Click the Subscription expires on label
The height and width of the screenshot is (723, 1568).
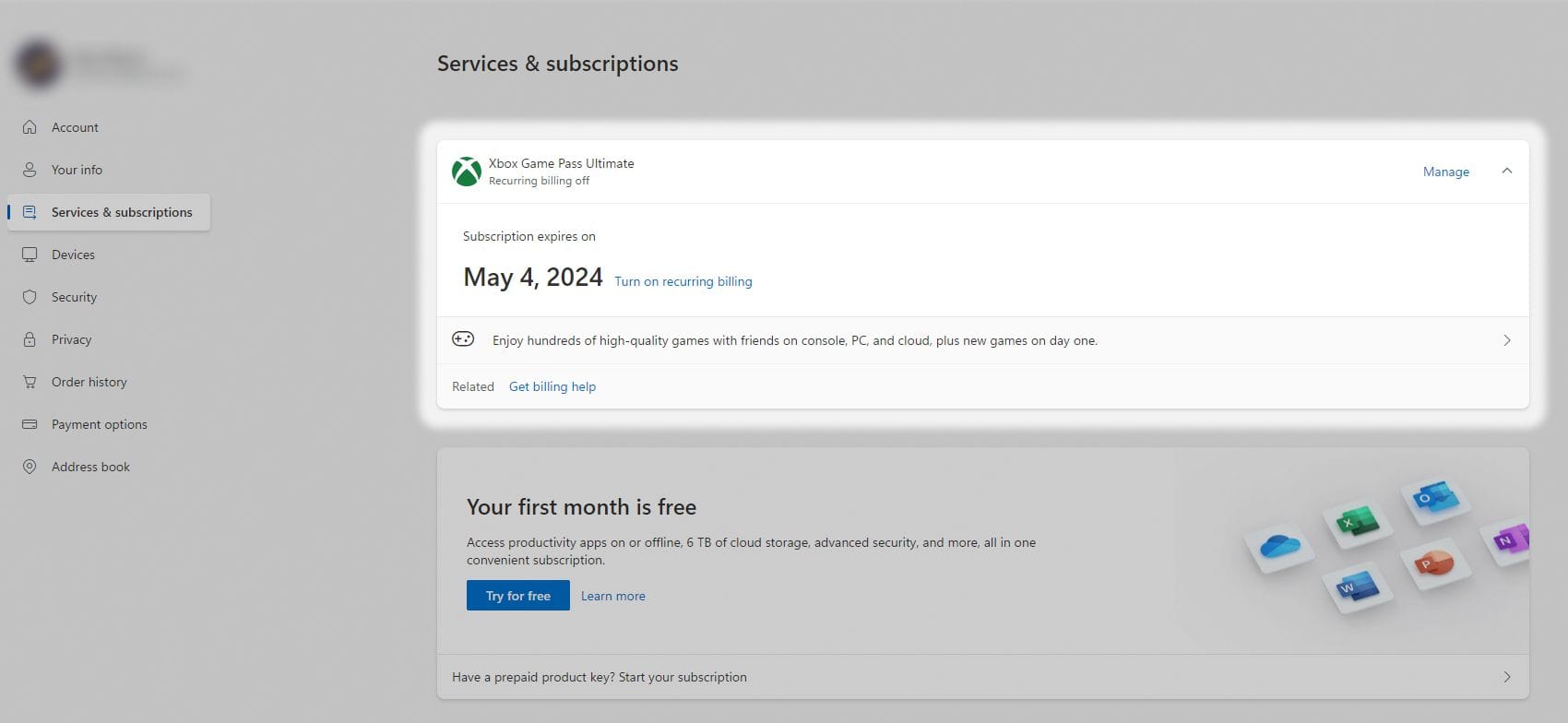(x=529, y=236)
